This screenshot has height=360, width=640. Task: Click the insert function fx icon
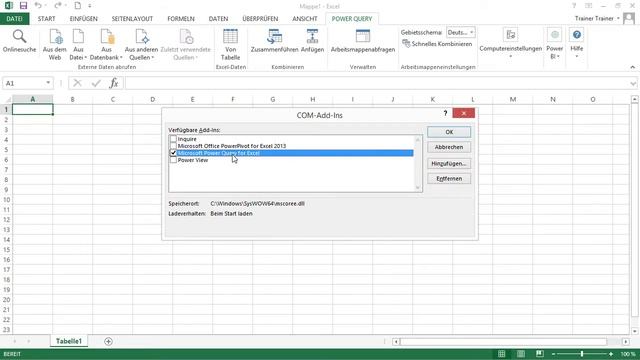coord(114,83)
